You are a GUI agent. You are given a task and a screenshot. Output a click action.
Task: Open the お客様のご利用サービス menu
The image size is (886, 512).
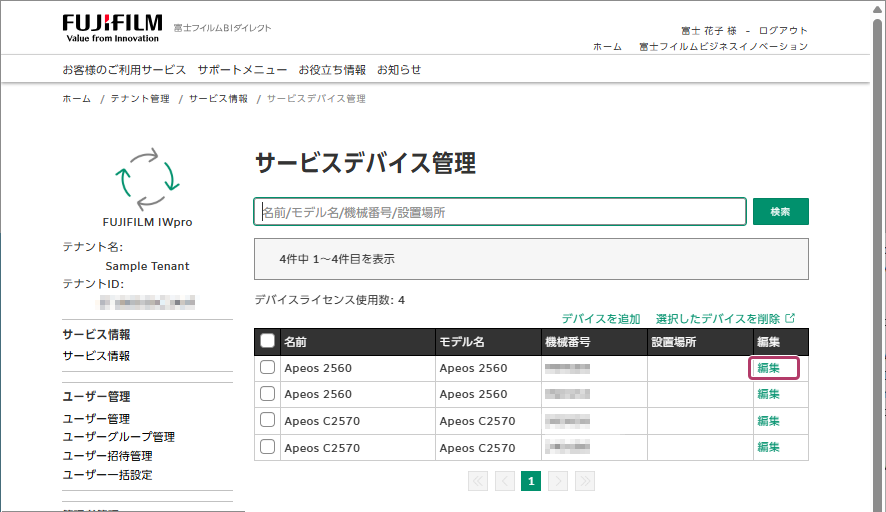point(124,70)
